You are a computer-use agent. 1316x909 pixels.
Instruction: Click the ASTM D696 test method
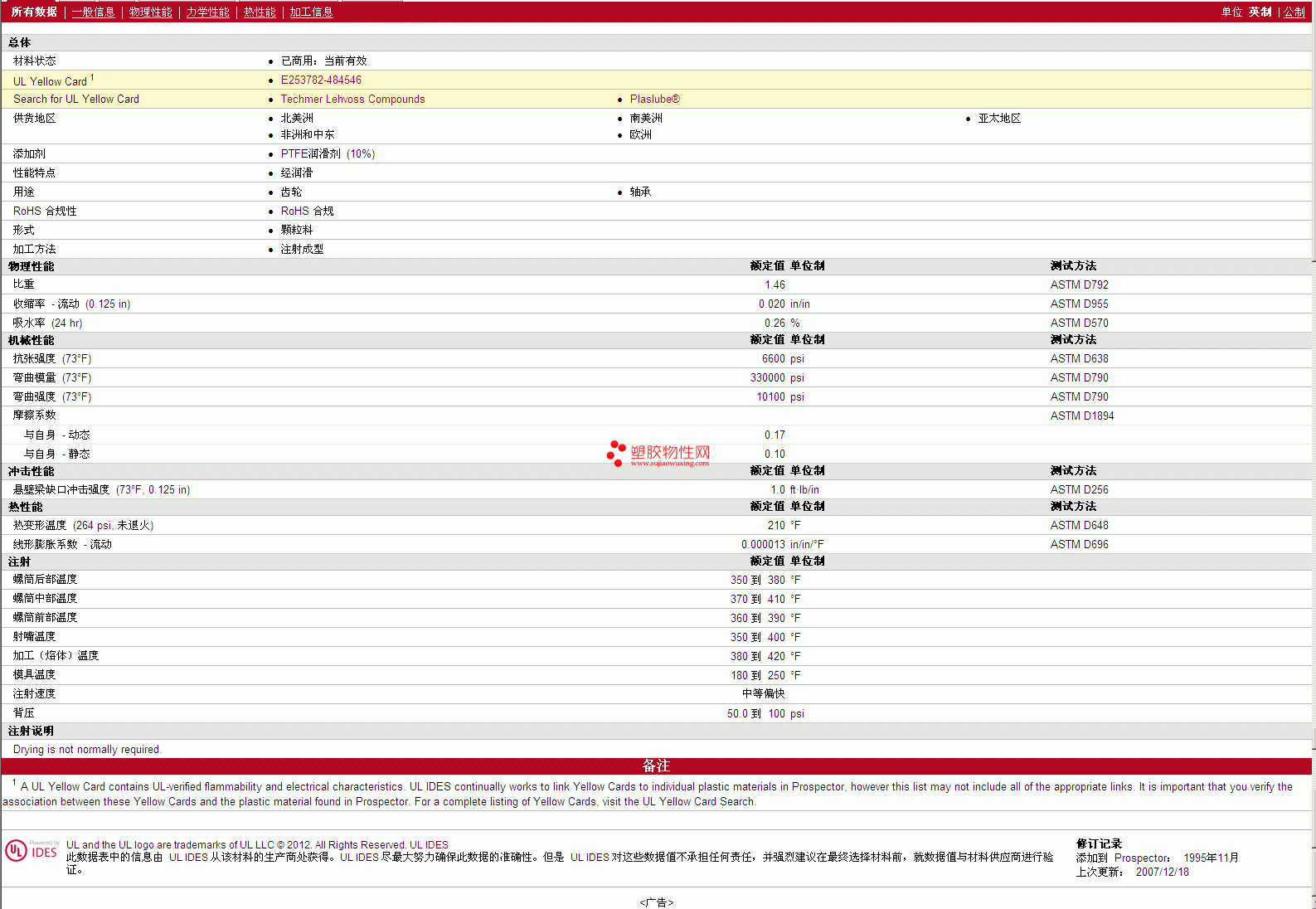coord(1079,544)
